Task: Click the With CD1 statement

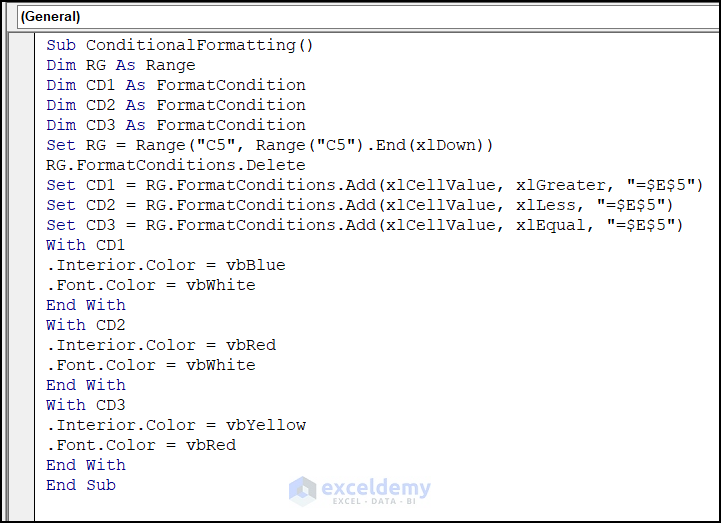Action: [86, 245]
